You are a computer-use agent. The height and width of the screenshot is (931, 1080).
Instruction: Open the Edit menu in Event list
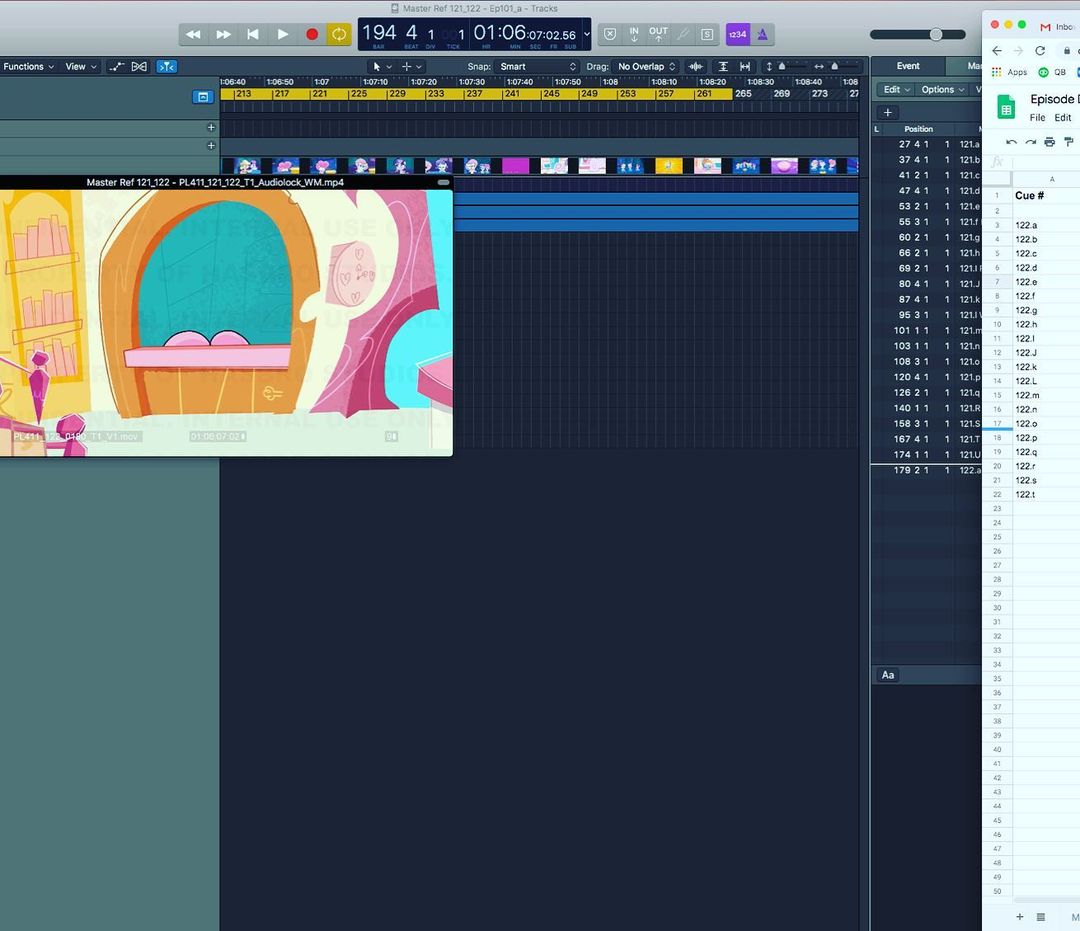896,90
